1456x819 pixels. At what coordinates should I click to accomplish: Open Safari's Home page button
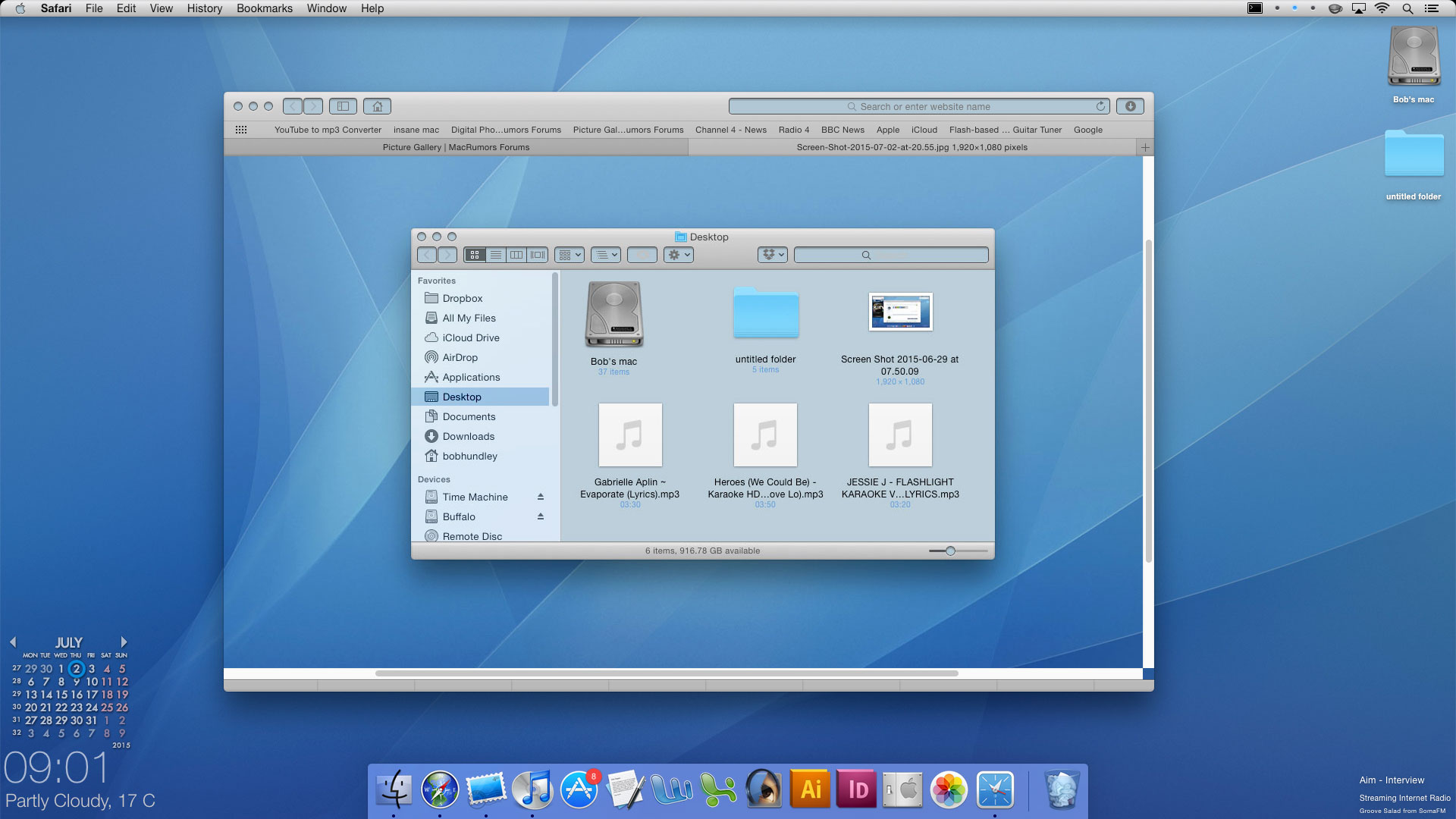(377, 106)
